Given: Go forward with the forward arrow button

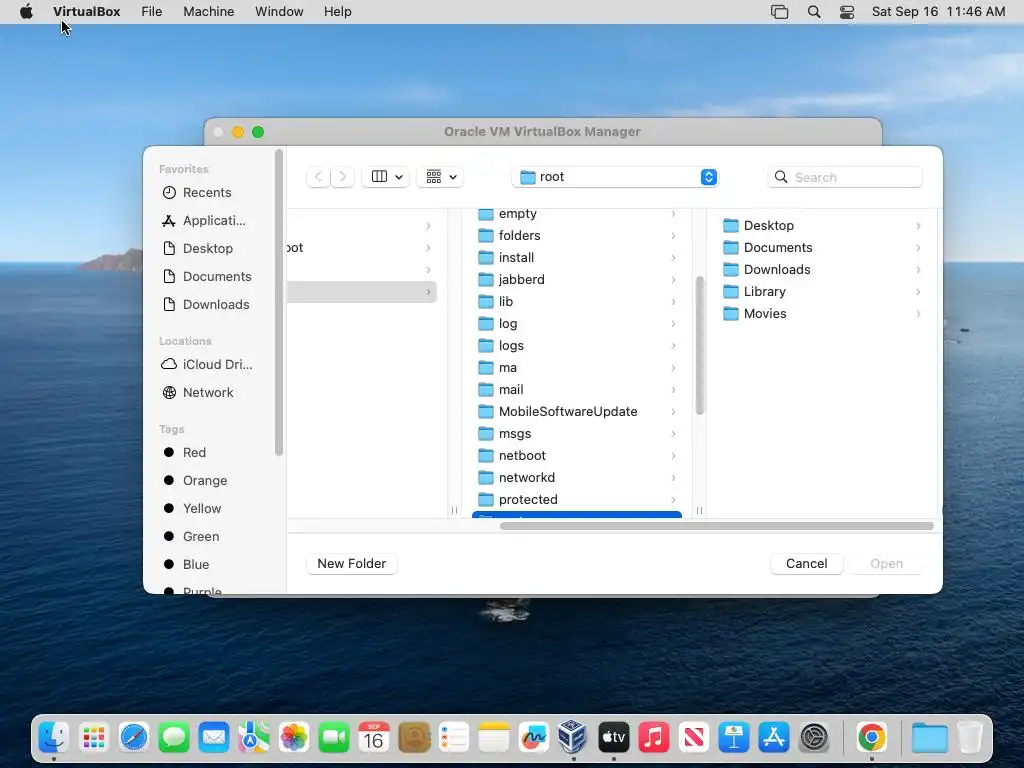Looking at the screenshot, I should click(342, 177).
